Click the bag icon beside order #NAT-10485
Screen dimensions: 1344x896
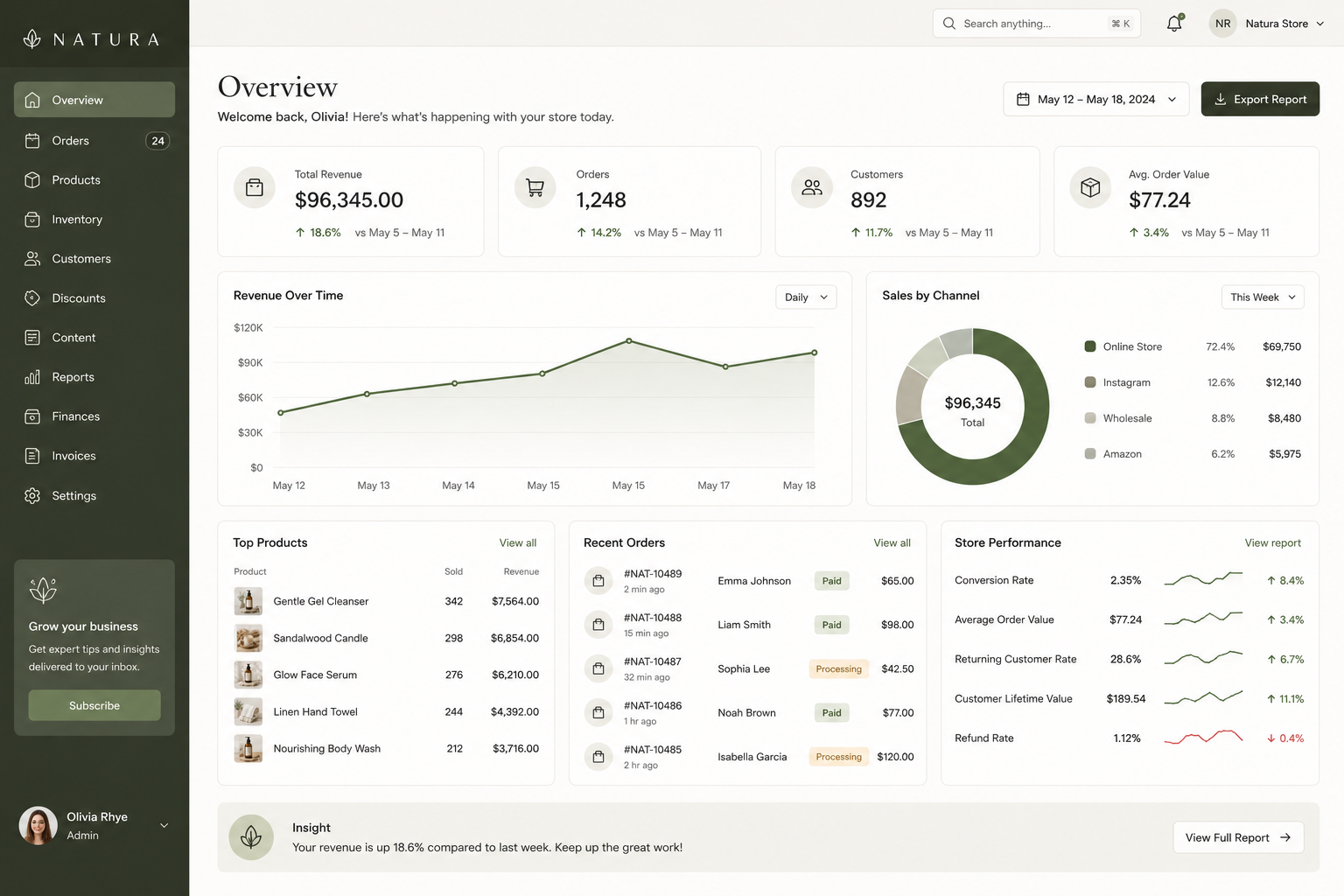pyautogui.click(x=598, y=756)
